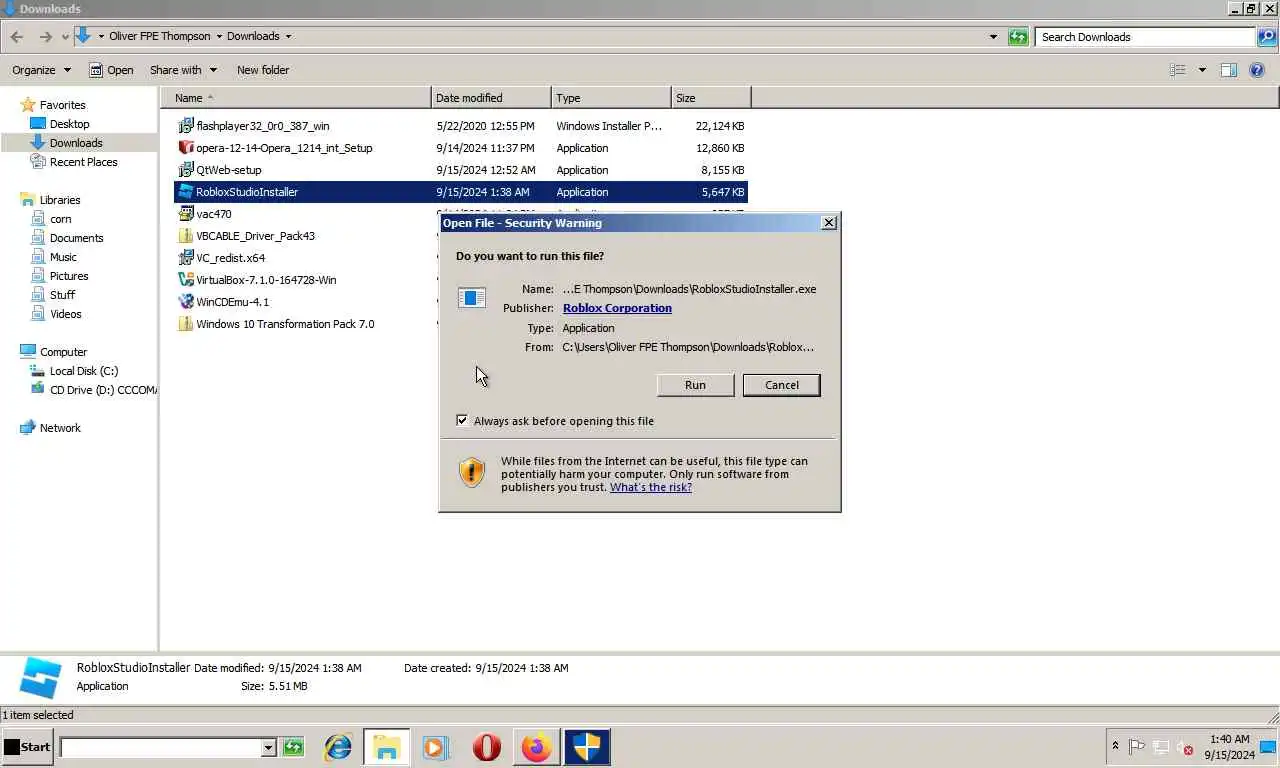Click New folder in the command bar
1280x768 pixels.
263,70
